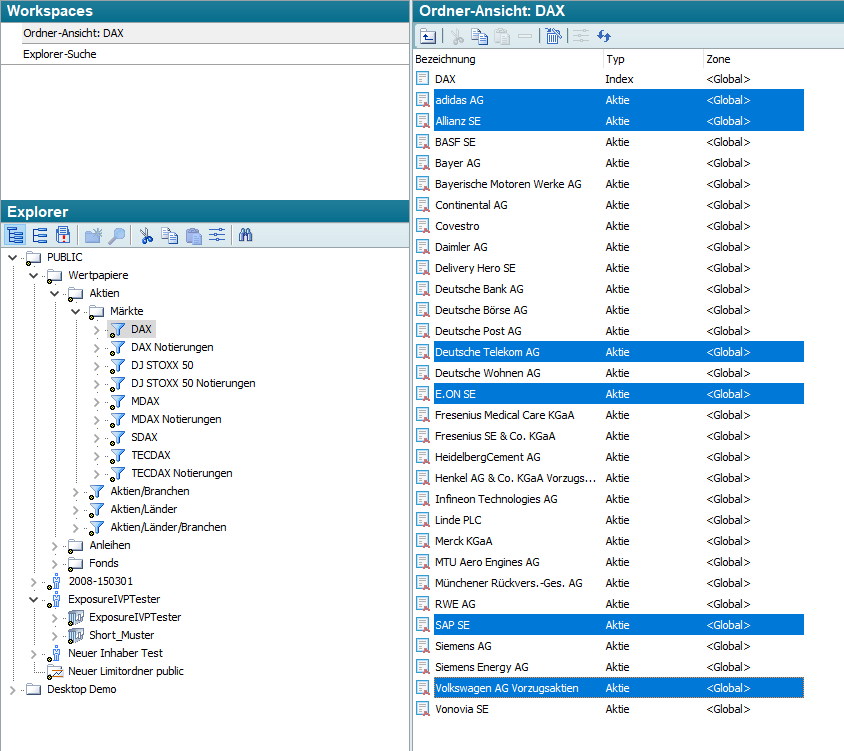Screen dimensions: 844x751
Task: Expand the Anleihen folder node
Action: tap(55, 545)
